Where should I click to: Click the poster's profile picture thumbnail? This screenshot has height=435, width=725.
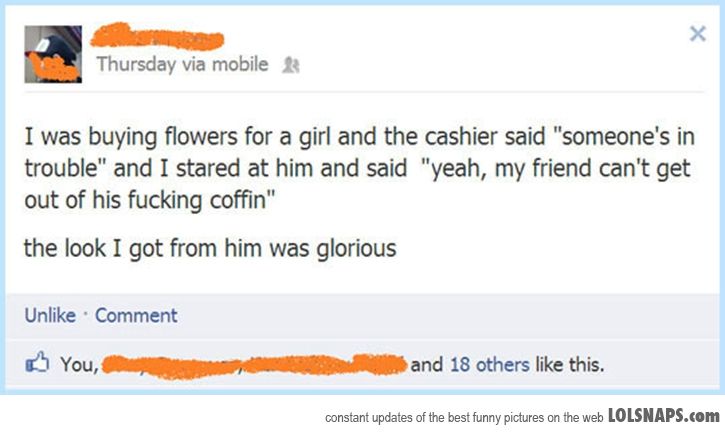click(x=52, y=55)
